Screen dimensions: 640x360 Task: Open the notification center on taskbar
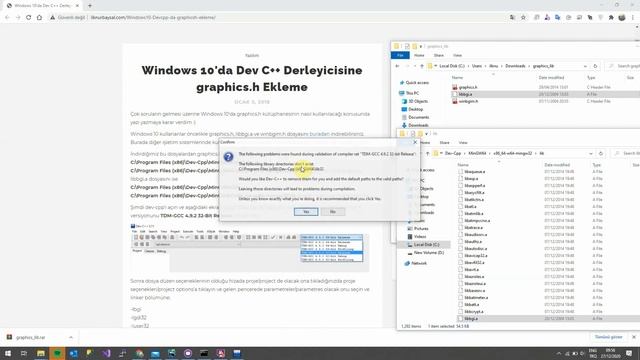pyautogui.click(x=629, y=353)
